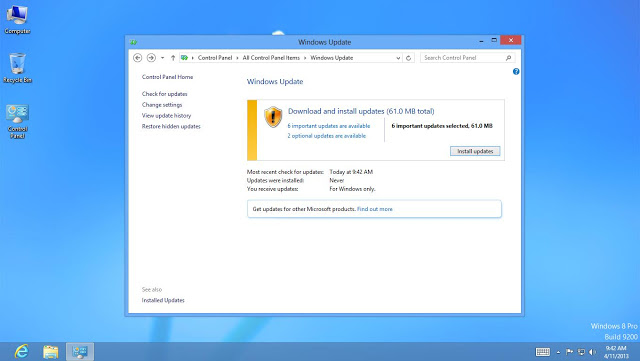Click 'For Windows only.' text

(352, 189)
